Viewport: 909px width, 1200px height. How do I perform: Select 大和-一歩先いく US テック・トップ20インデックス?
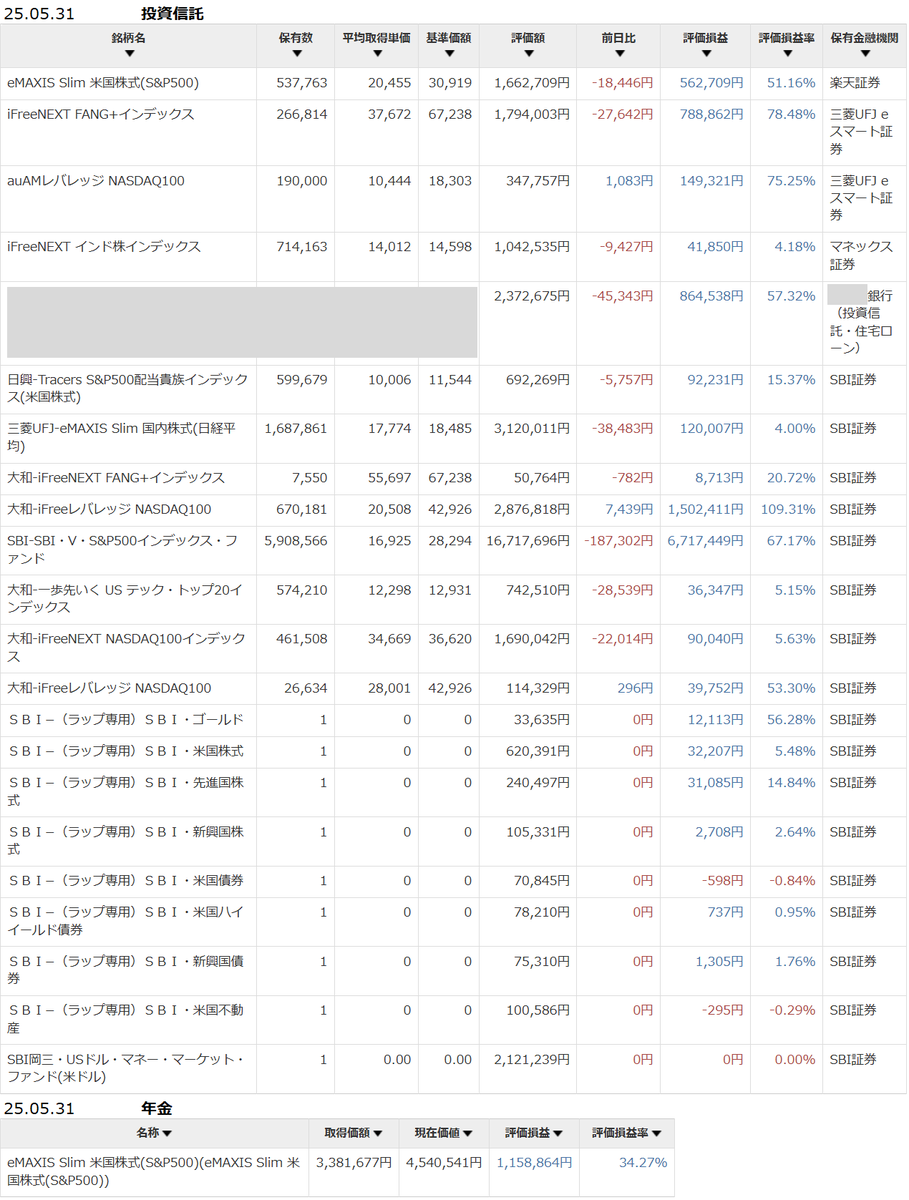pyautogui.click(x=125, y=598)
